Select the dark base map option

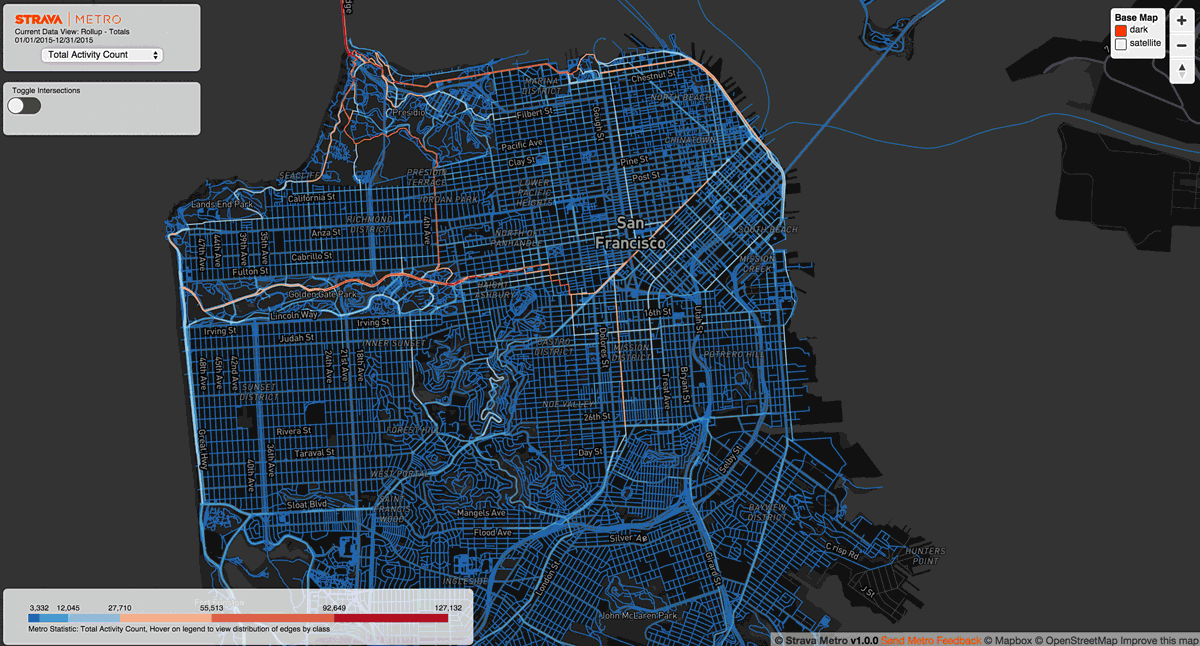[1121, 31]
